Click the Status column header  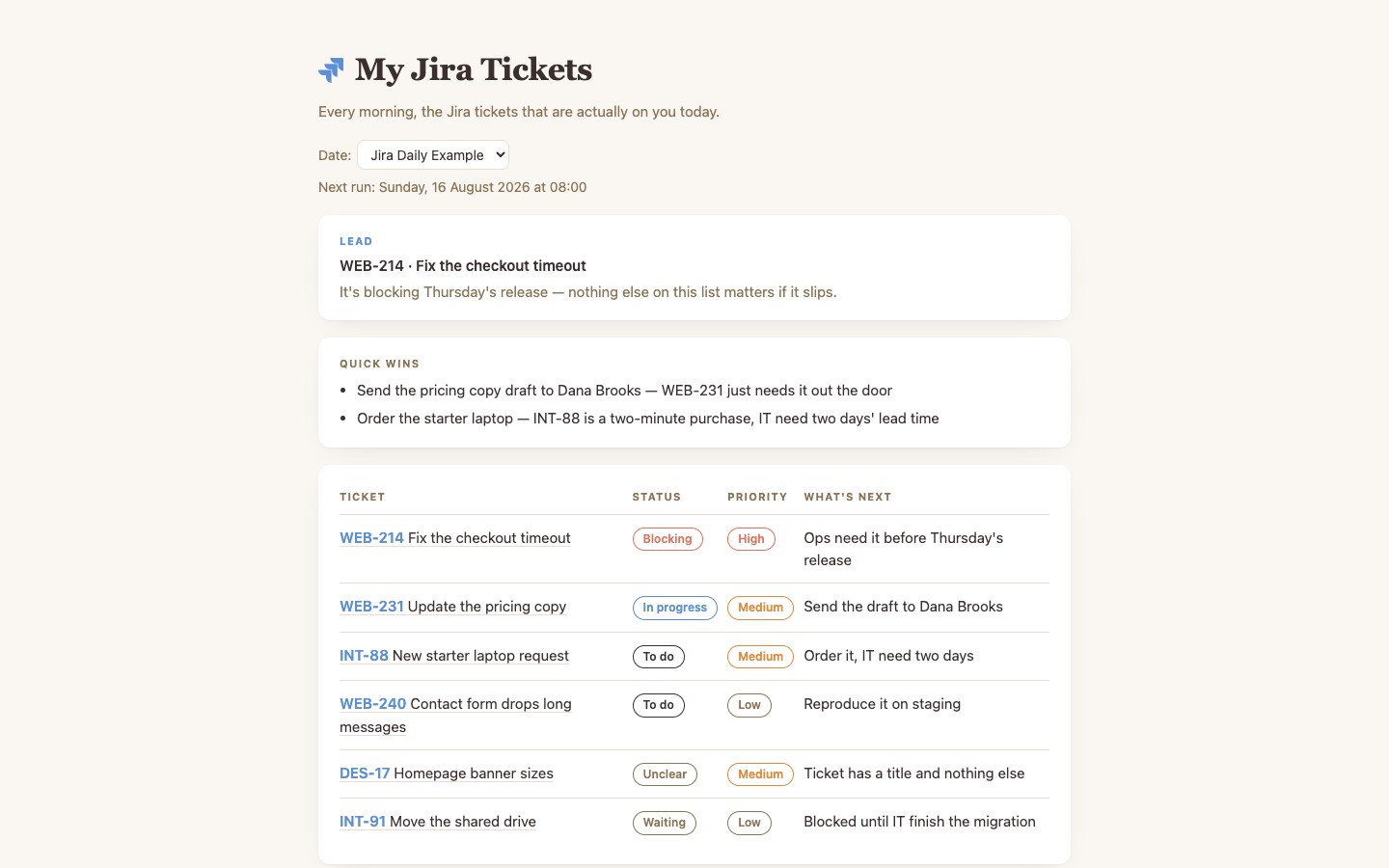(x=657, y=497)
